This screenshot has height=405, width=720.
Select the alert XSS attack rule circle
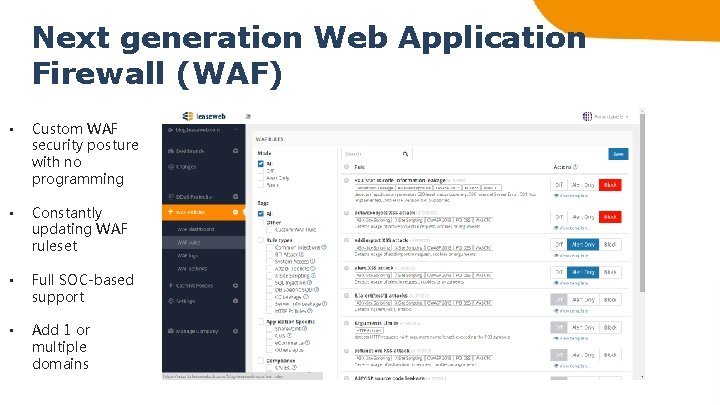[x=347, y=268]
